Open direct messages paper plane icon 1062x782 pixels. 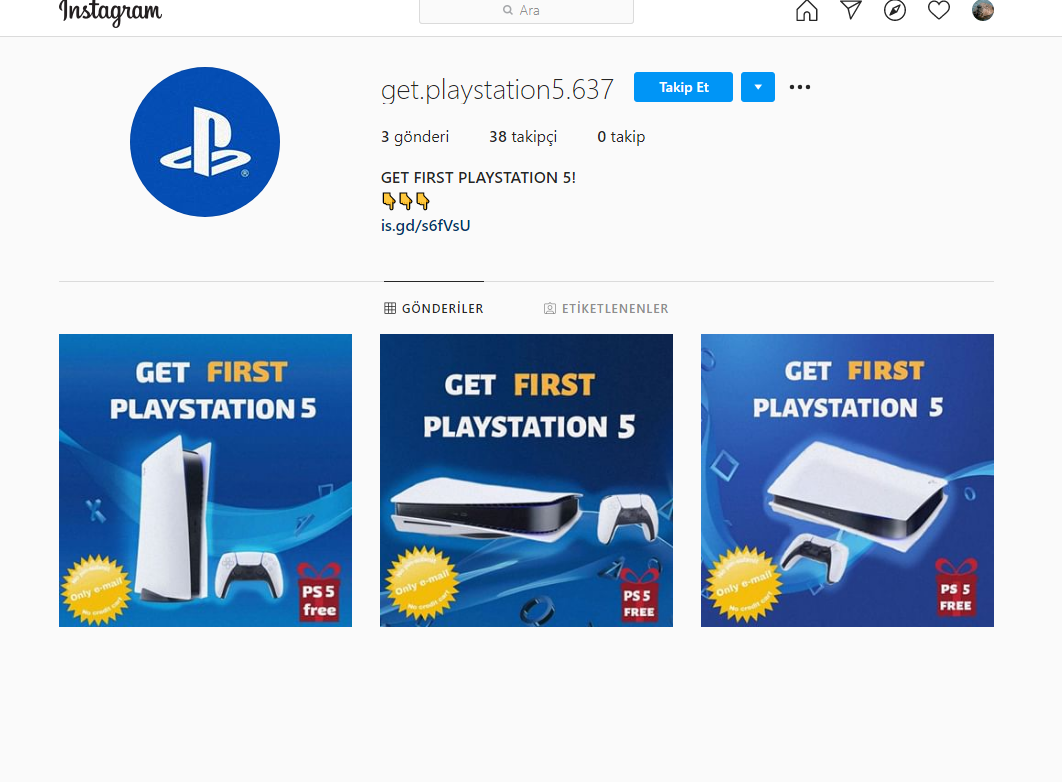pyautogui.click(x=851, y=10)
